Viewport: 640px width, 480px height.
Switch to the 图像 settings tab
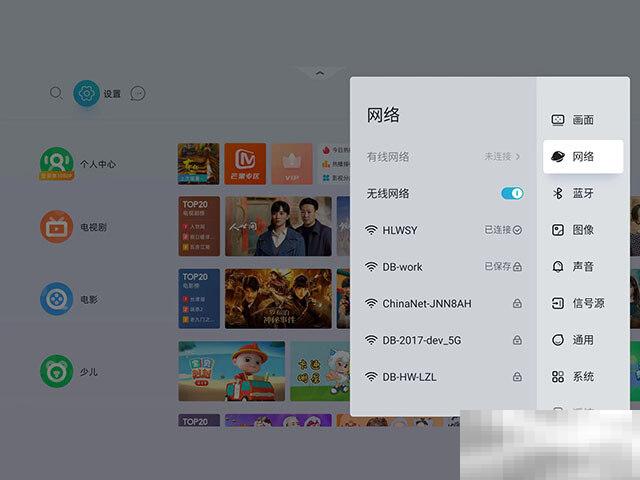[583, 230]
